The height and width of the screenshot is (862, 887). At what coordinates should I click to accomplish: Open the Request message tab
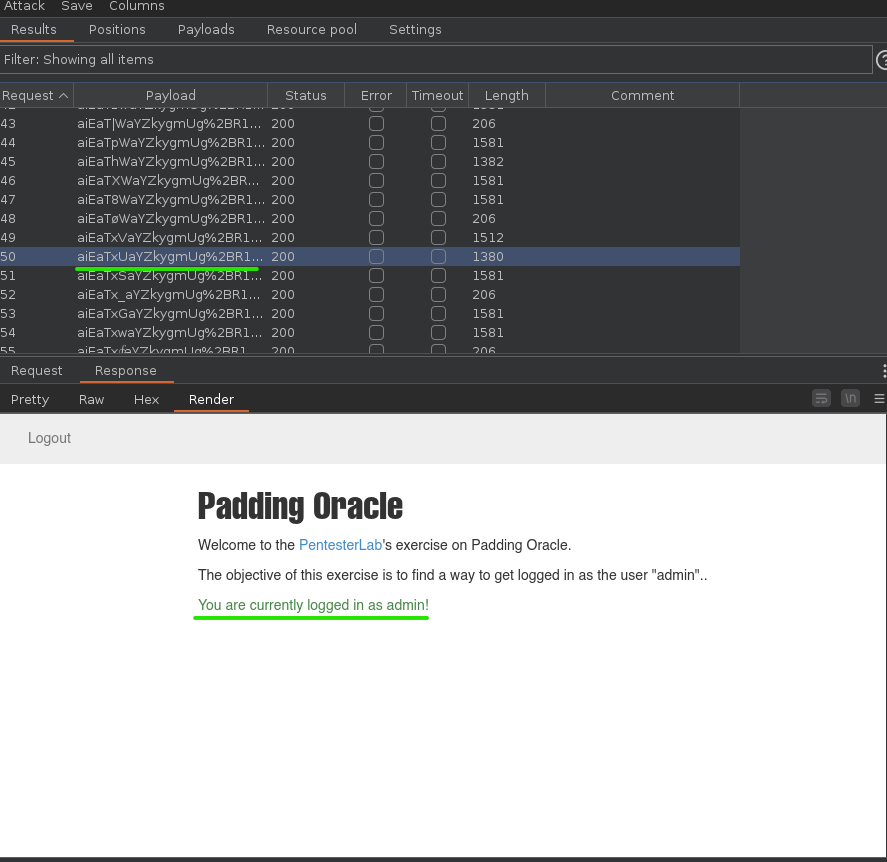point(37,370)
